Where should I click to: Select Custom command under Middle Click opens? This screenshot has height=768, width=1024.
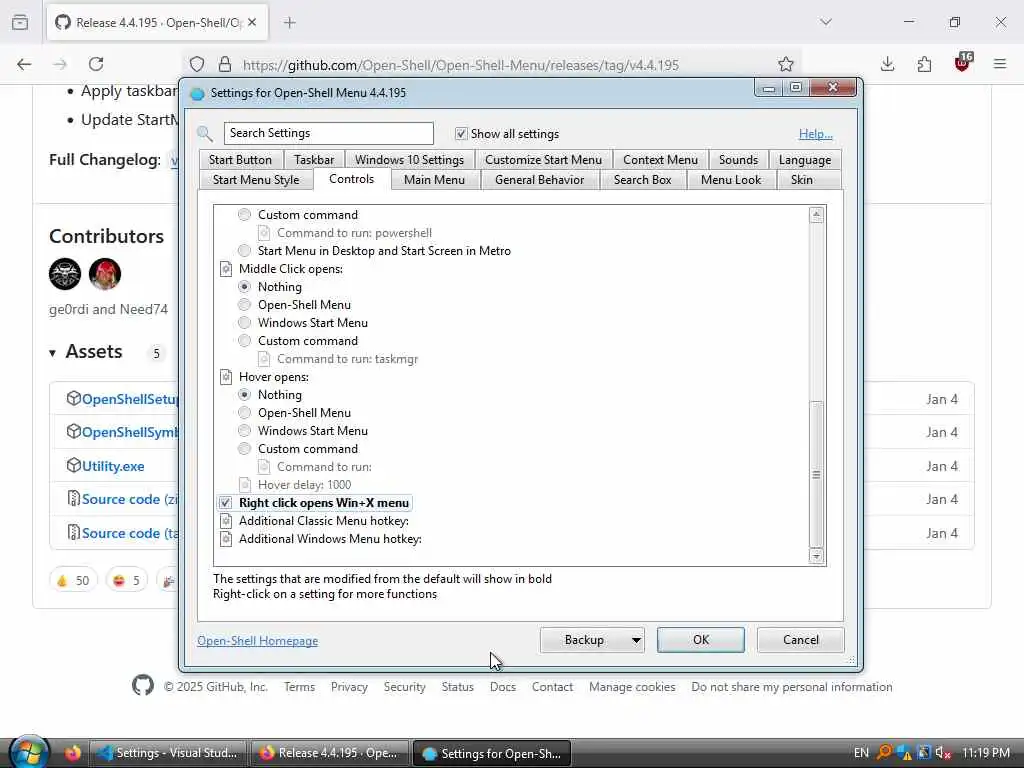click(x=244, y=341)
